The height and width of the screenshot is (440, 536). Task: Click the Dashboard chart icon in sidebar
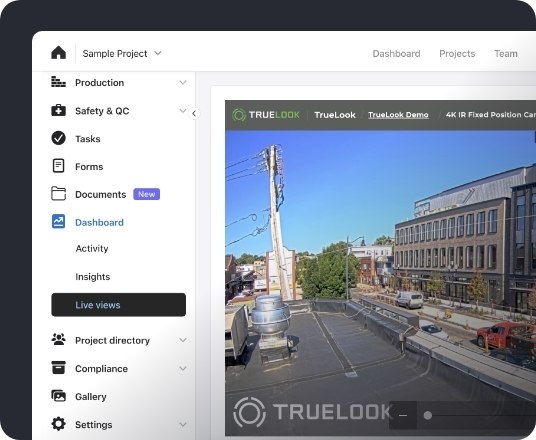58,222
